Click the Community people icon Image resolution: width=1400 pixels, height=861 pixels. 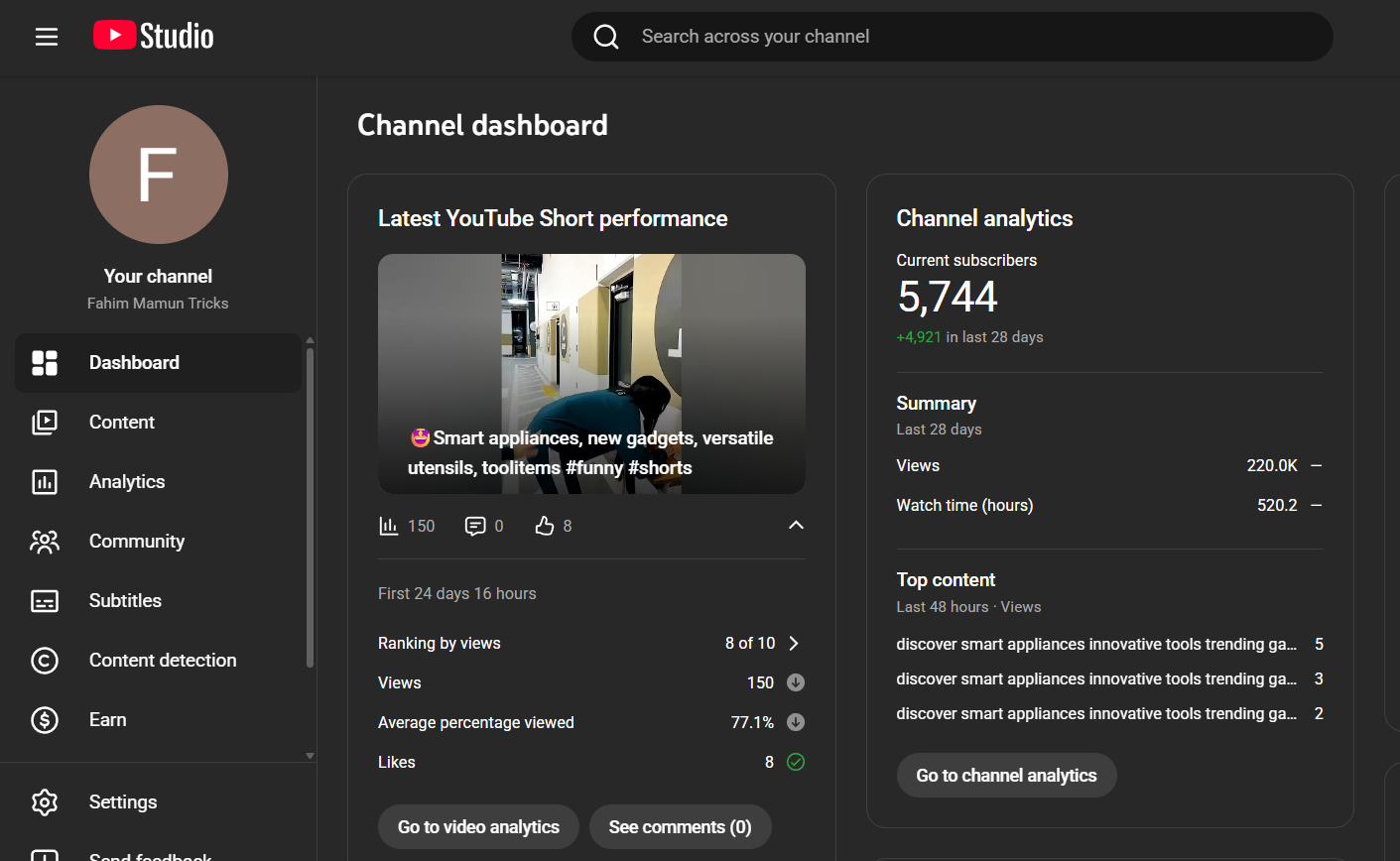45,542
